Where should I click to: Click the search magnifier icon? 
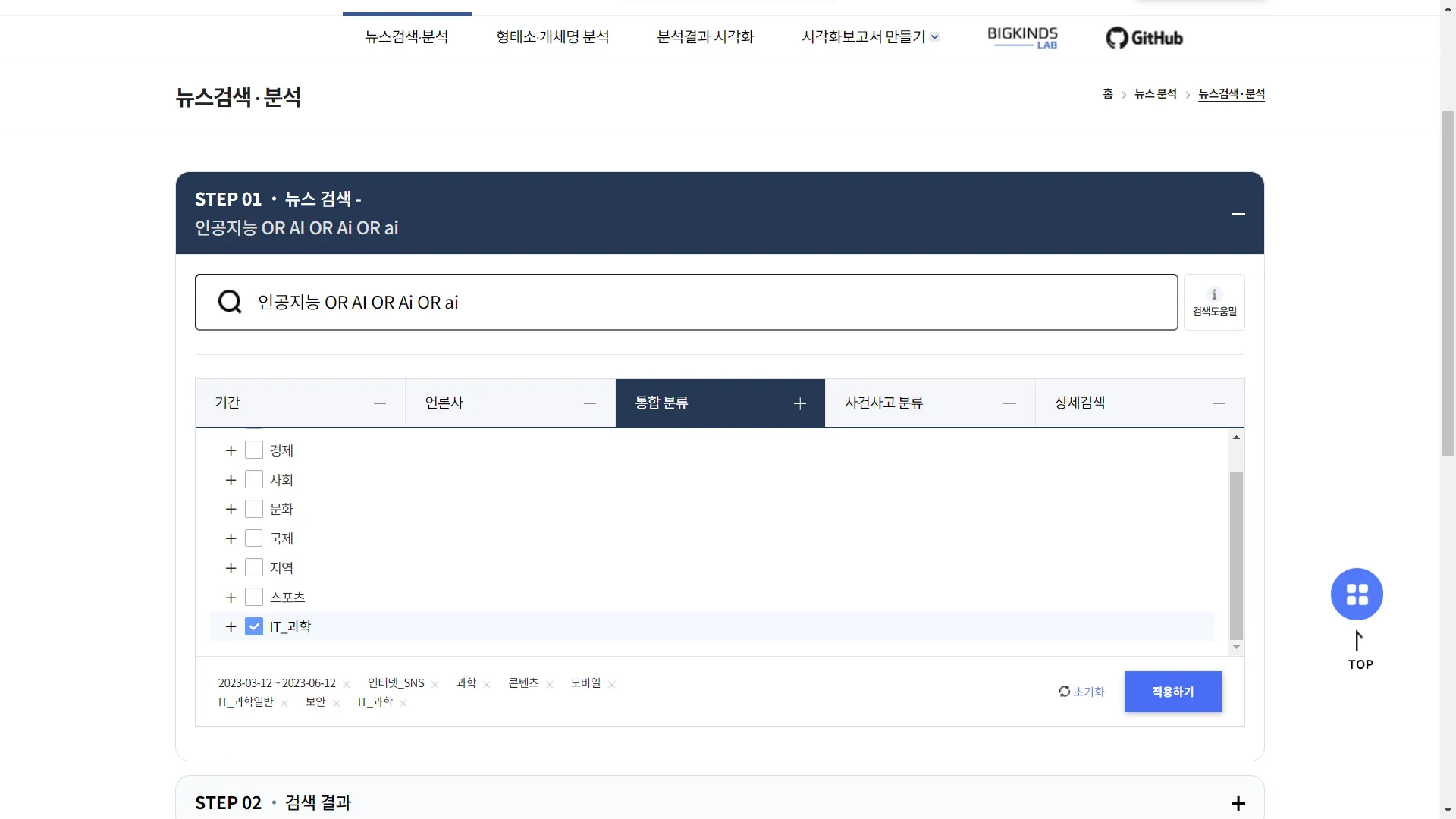tap(230, 302)
